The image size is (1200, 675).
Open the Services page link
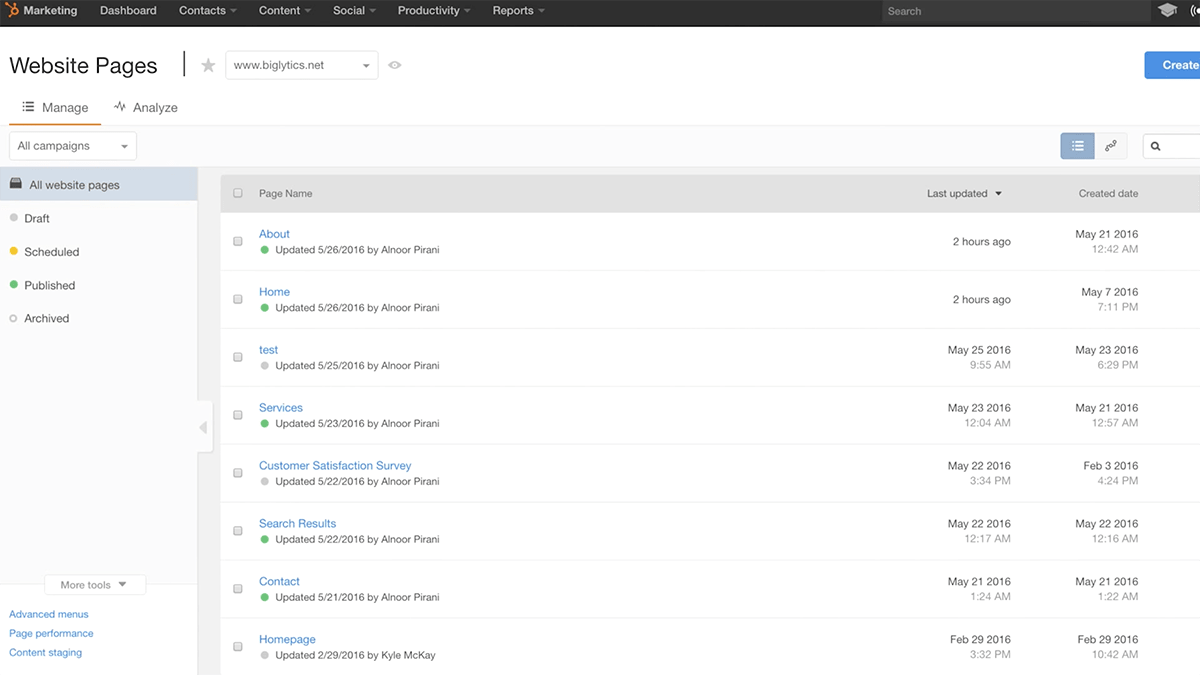coord(281,408)
